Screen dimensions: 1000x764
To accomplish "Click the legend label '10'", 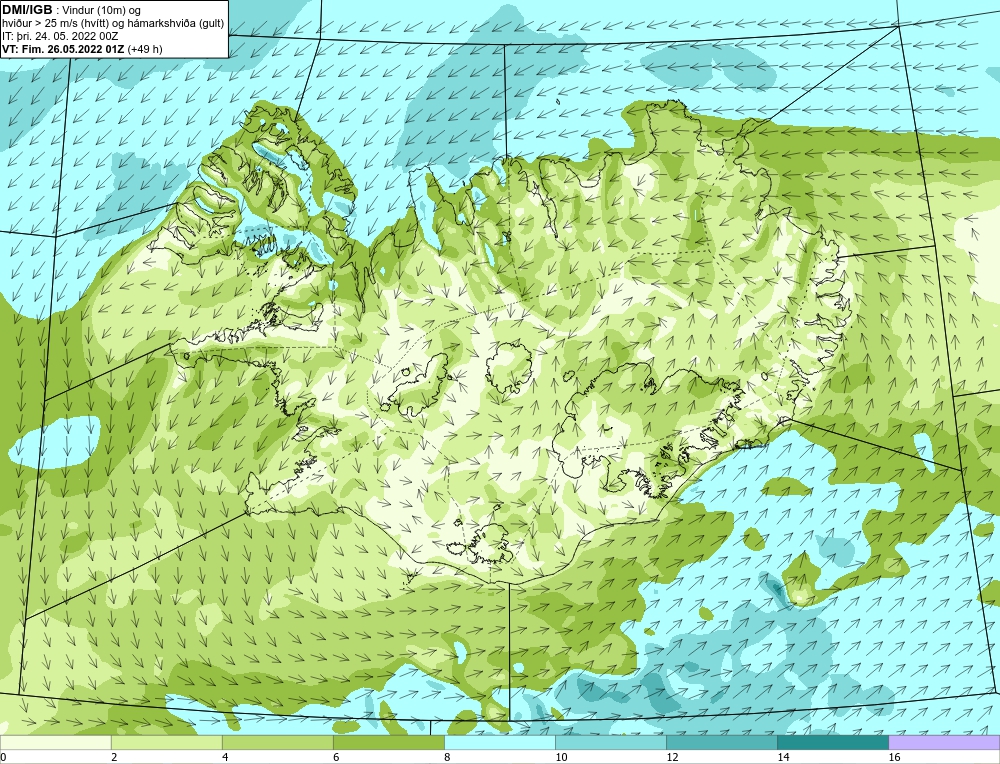I will click(x=561, y=757).
